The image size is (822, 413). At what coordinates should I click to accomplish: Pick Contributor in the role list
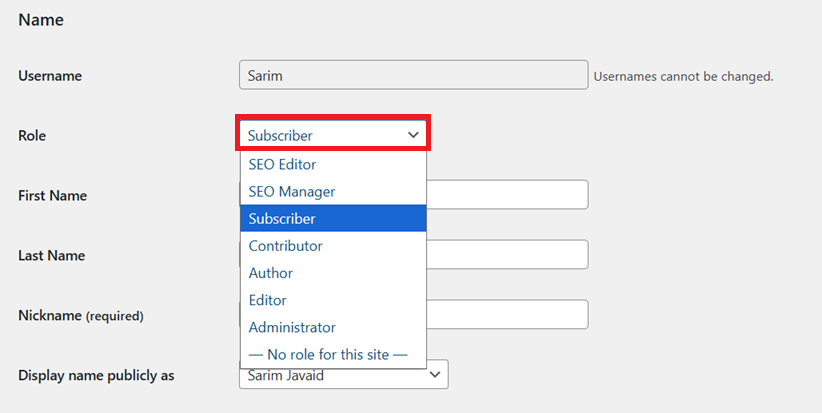pos(333,246)
